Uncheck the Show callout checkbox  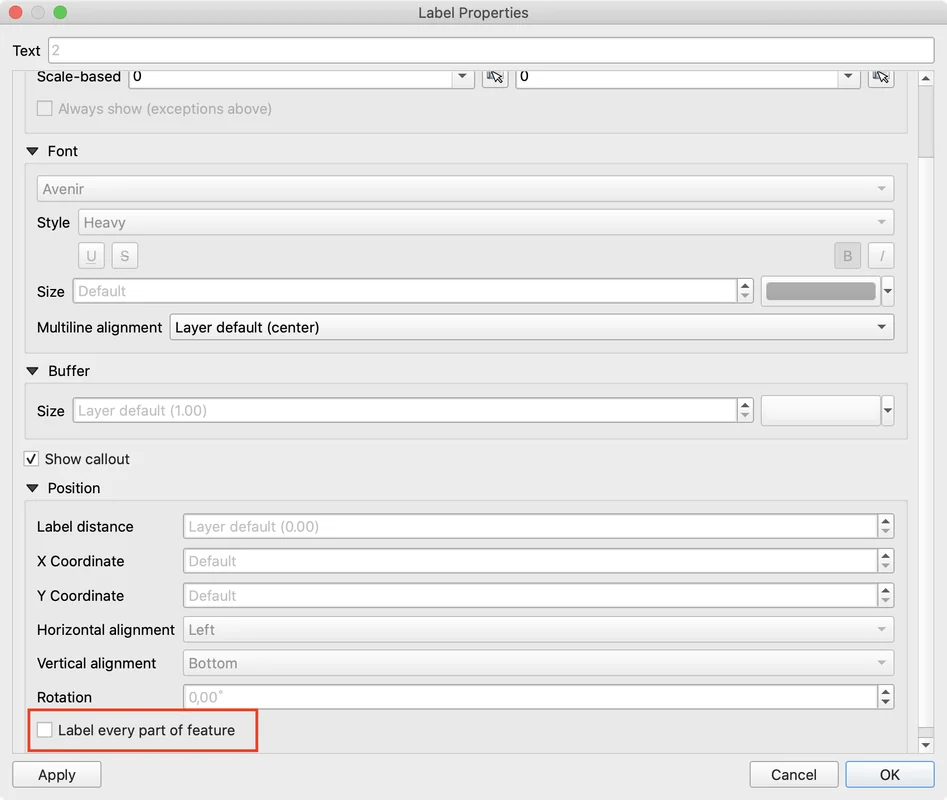point(32,459)
